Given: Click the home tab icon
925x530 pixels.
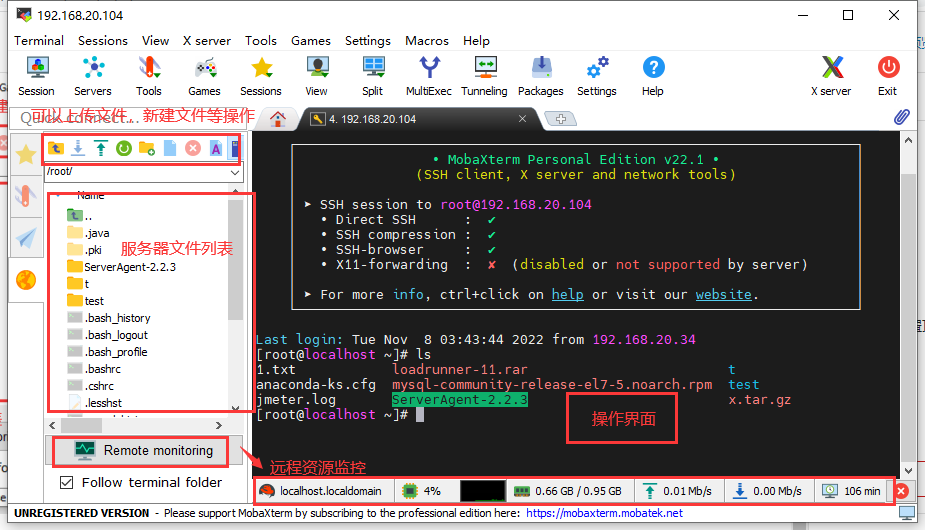Looking at the screenshot, I should pos(278,119).
